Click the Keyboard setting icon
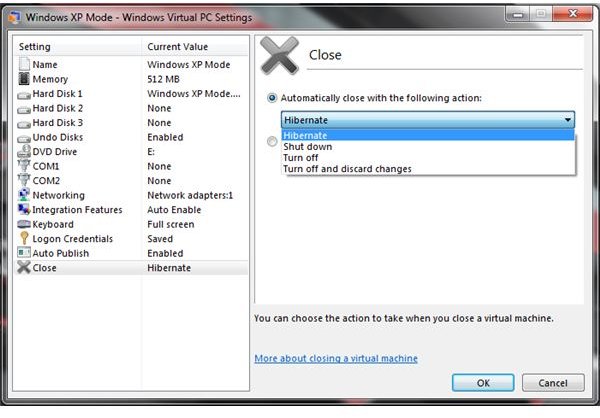 24,224
